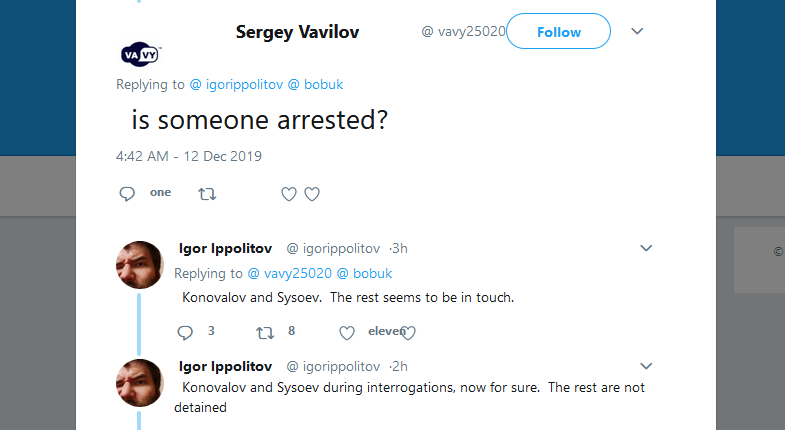The width and height of the screenshot is (785, 430).
Task: Open Igor Ippolitov avatar on first reply
Action: click(x=140, y=265)
